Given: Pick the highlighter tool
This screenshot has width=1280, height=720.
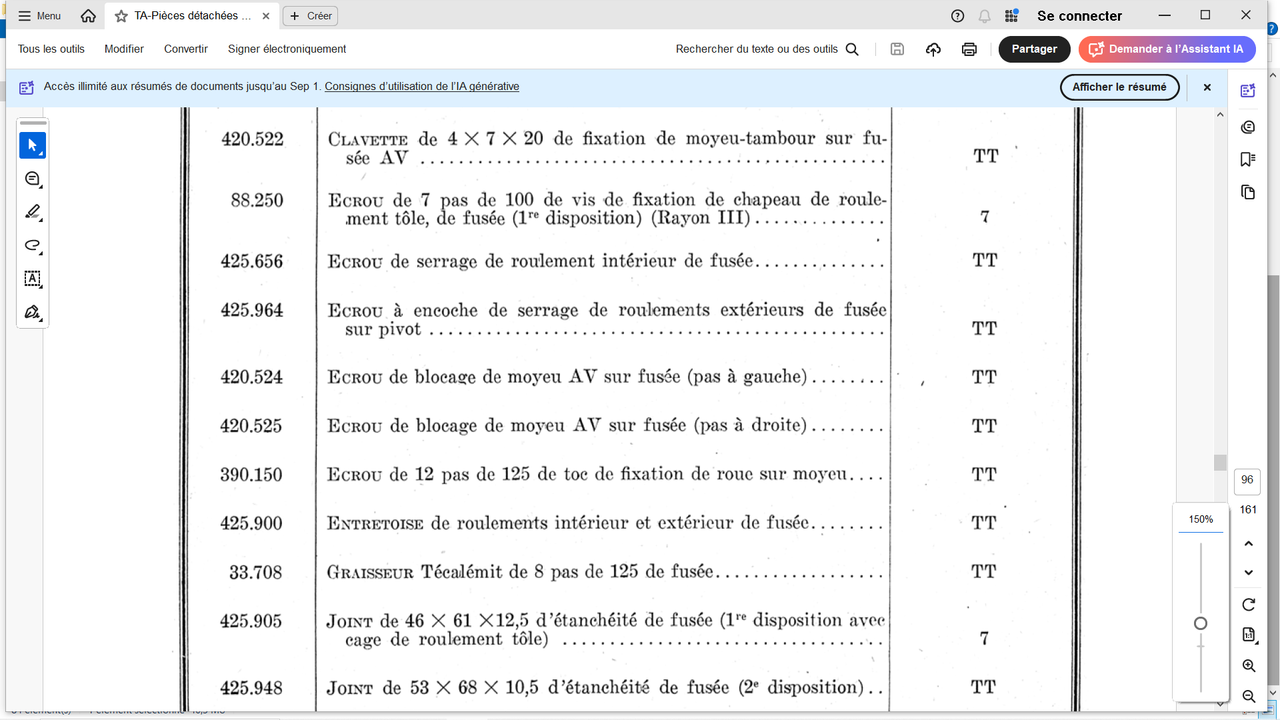Looking at the screenshot, I should (32, 212).
